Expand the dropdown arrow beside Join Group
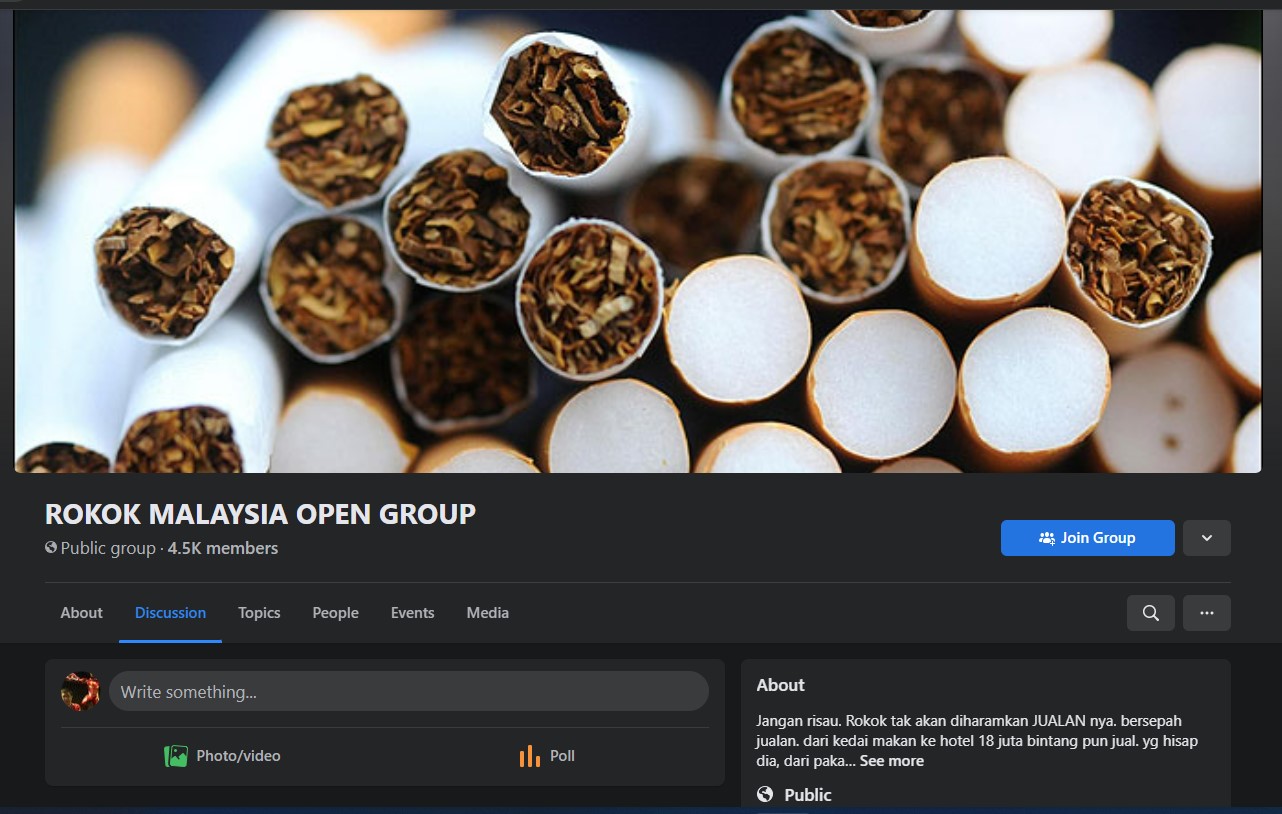This screenshot has height=814, width=1282. point(1207,538)
